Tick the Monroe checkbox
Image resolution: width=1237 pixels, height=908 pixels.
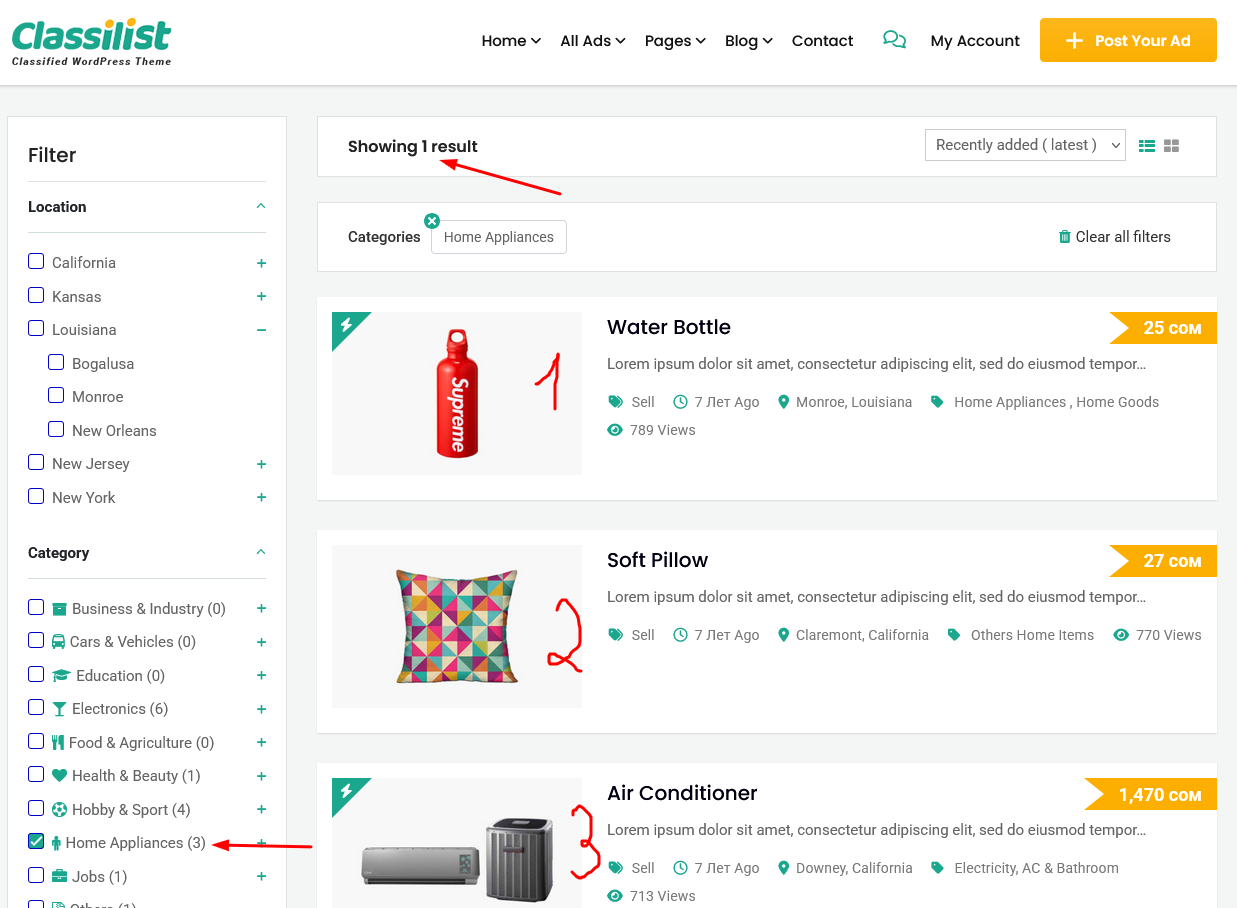56,395
